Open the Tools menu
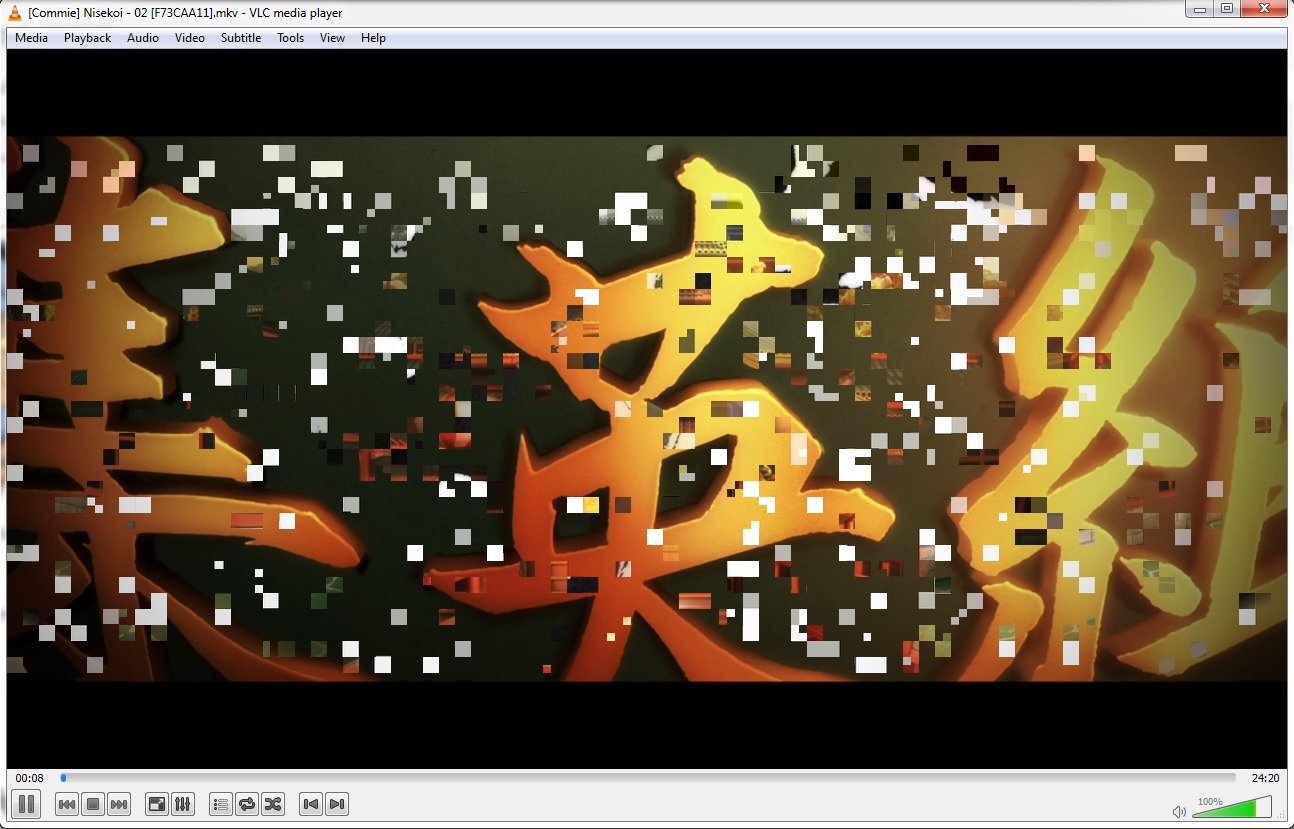 (291, 38)
